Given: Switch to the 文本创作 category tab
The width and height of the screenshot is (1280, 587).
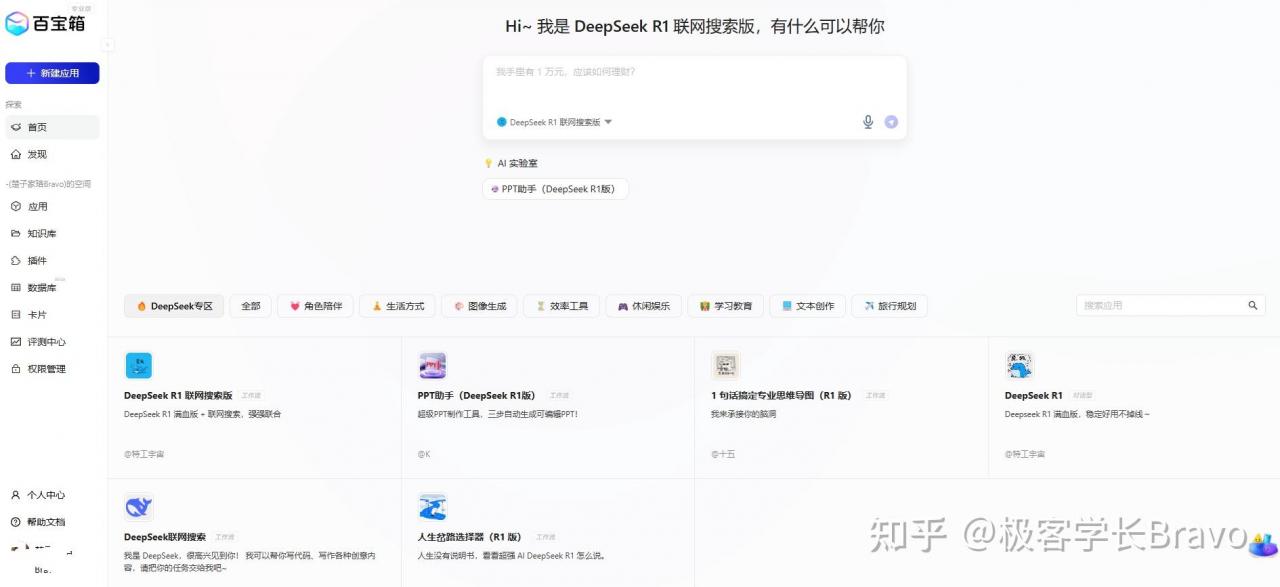Looking at the screenshot, I should (807, 306).
